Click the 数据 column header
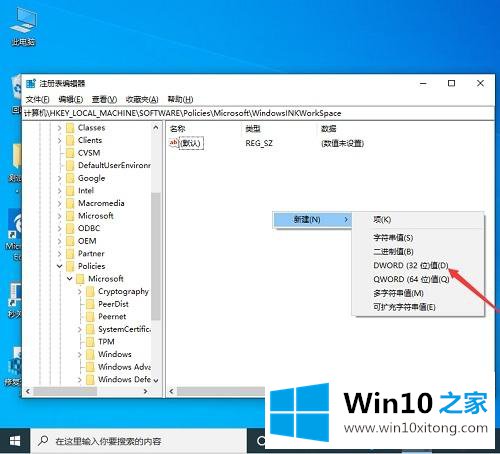Screen dimensions: 500x454 [x=328, y=129]
